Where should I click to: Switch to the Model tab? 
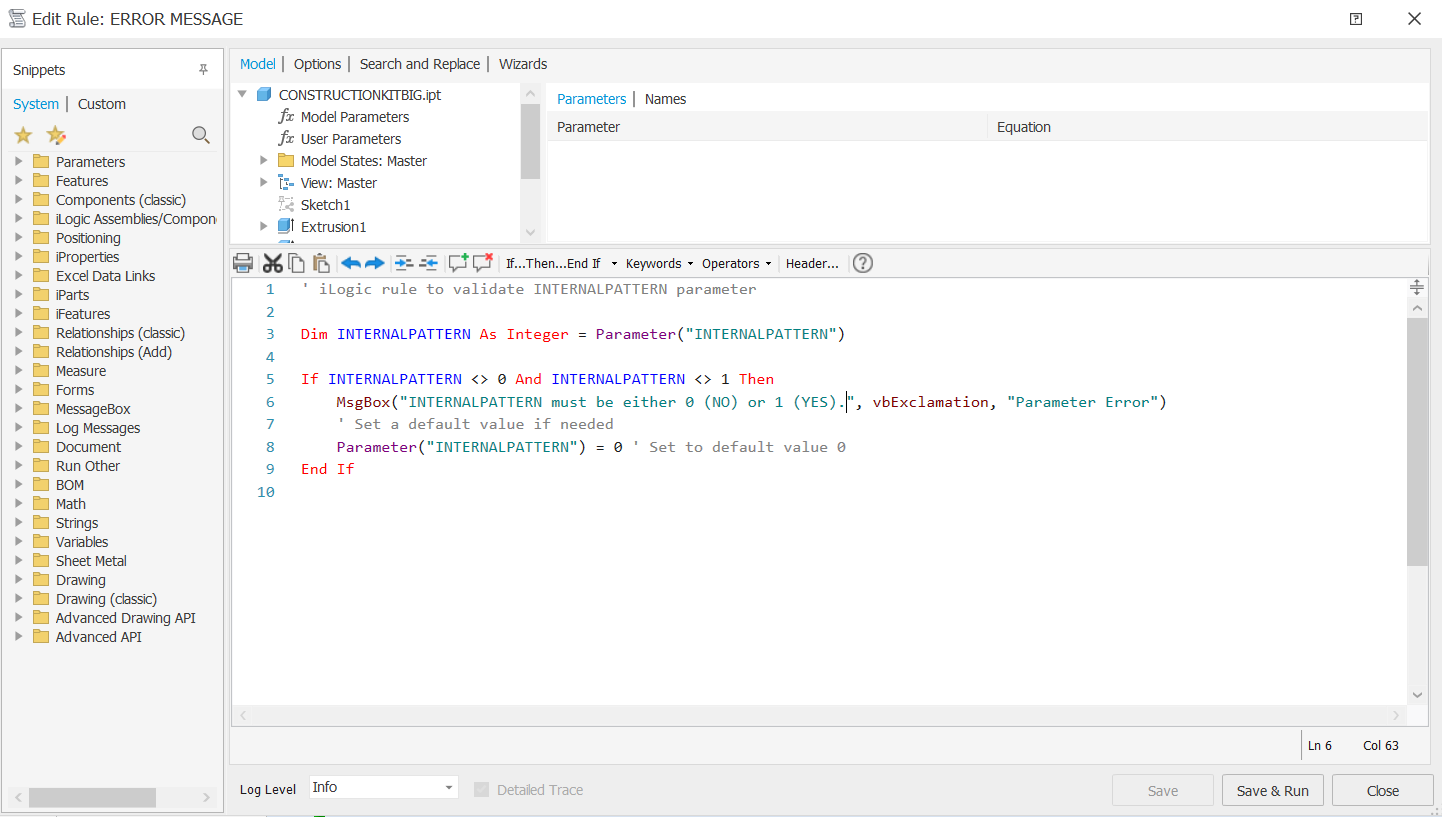point(257,64)
